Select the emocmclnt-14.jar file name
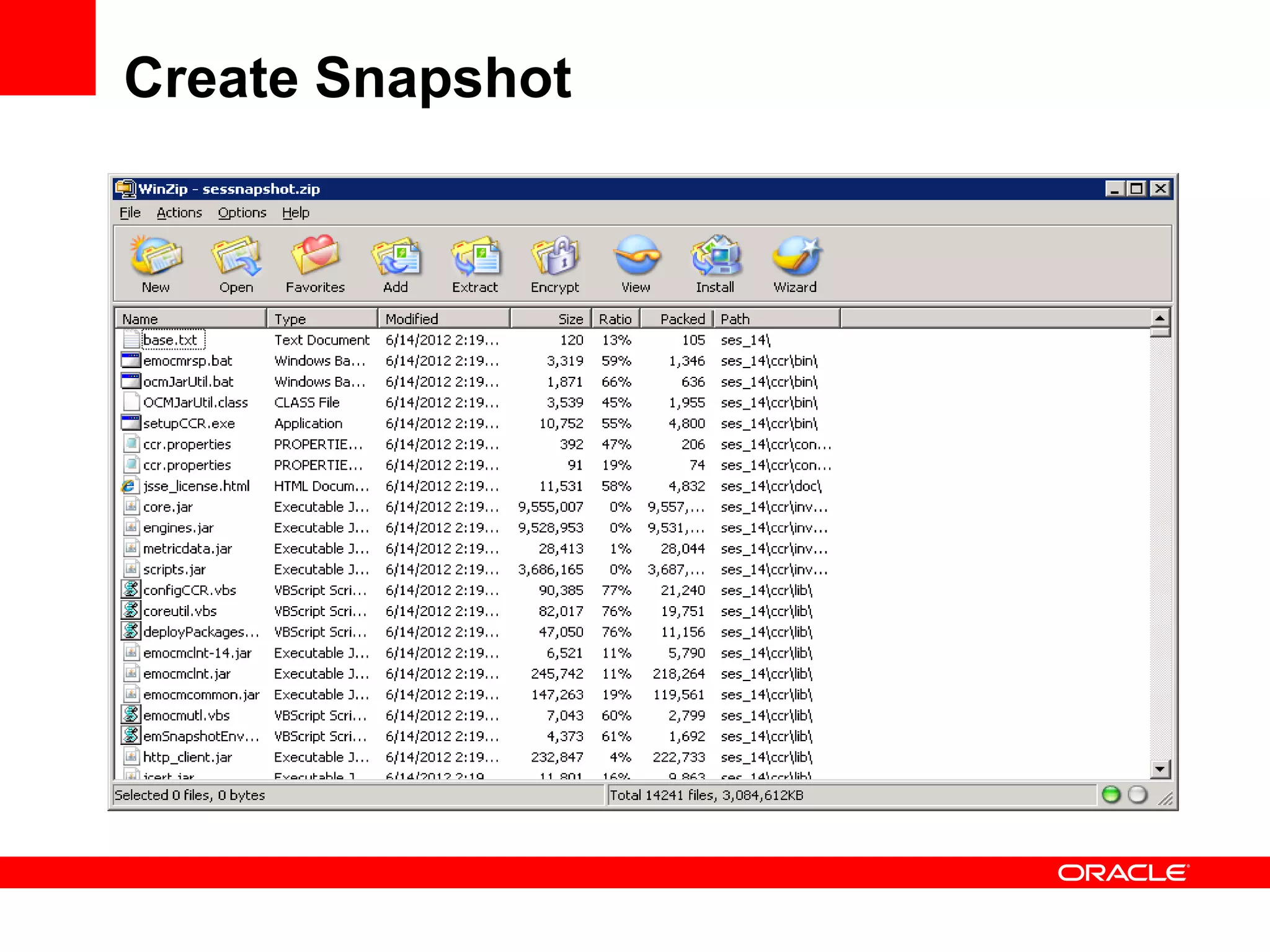Viewport: 1270px width, 952px height. click(x=197, y=653)
